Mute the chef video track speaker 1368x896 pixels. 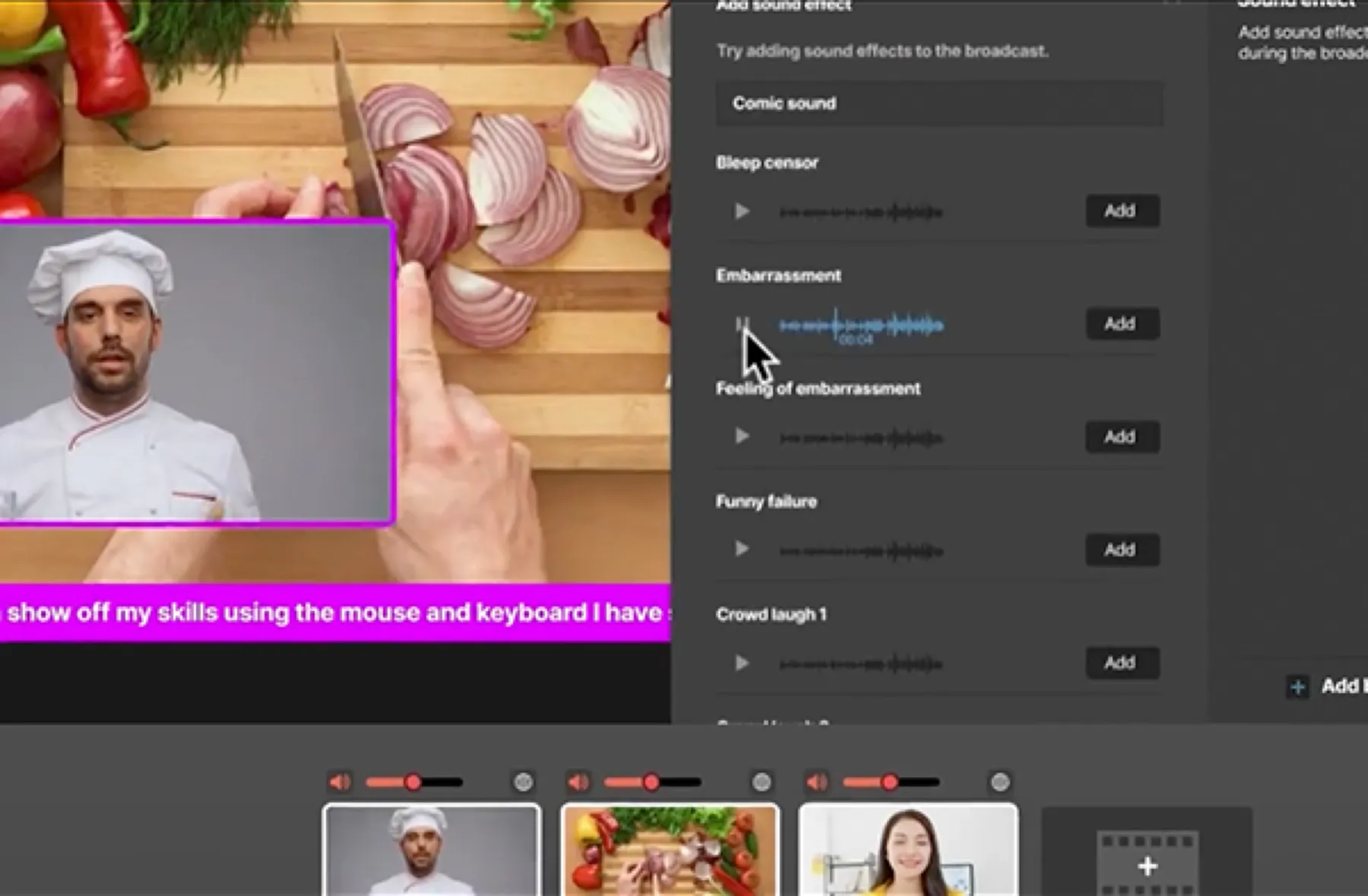point(340,780)
